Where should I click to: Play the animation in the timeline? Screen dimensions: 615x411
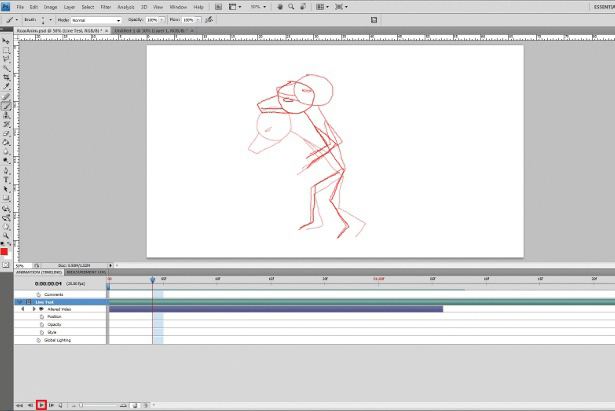coord(42,405)
